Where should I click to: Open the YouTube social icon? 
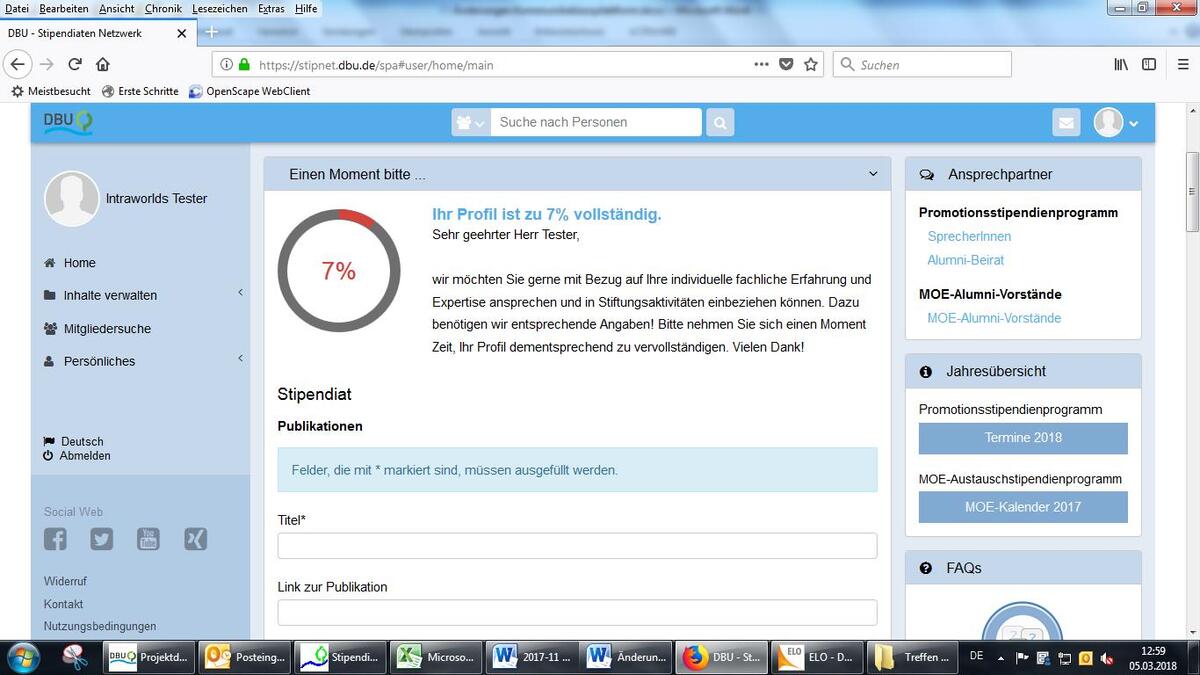pyautogui.click(x=148, y=539)
